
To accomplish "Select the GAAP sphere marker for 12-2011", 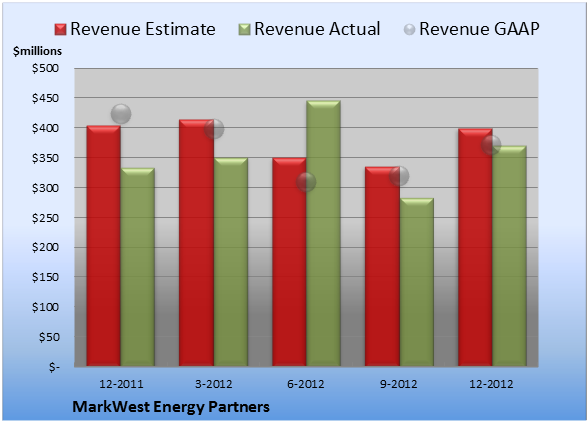I will click(x=121, y=114).
